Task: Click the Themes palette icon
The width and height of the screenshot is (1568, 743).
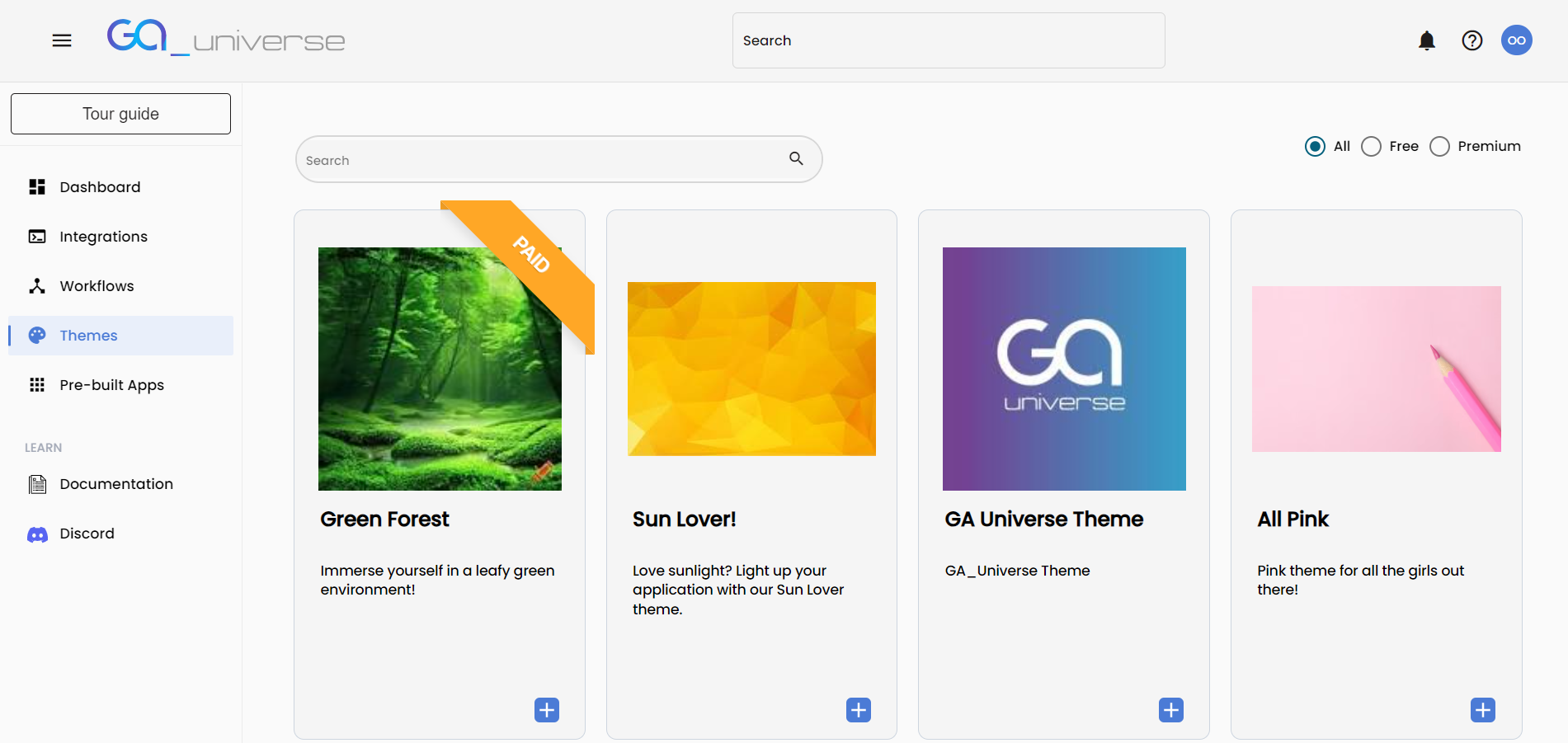Action: pyautogui.click(x=37, y=336)
